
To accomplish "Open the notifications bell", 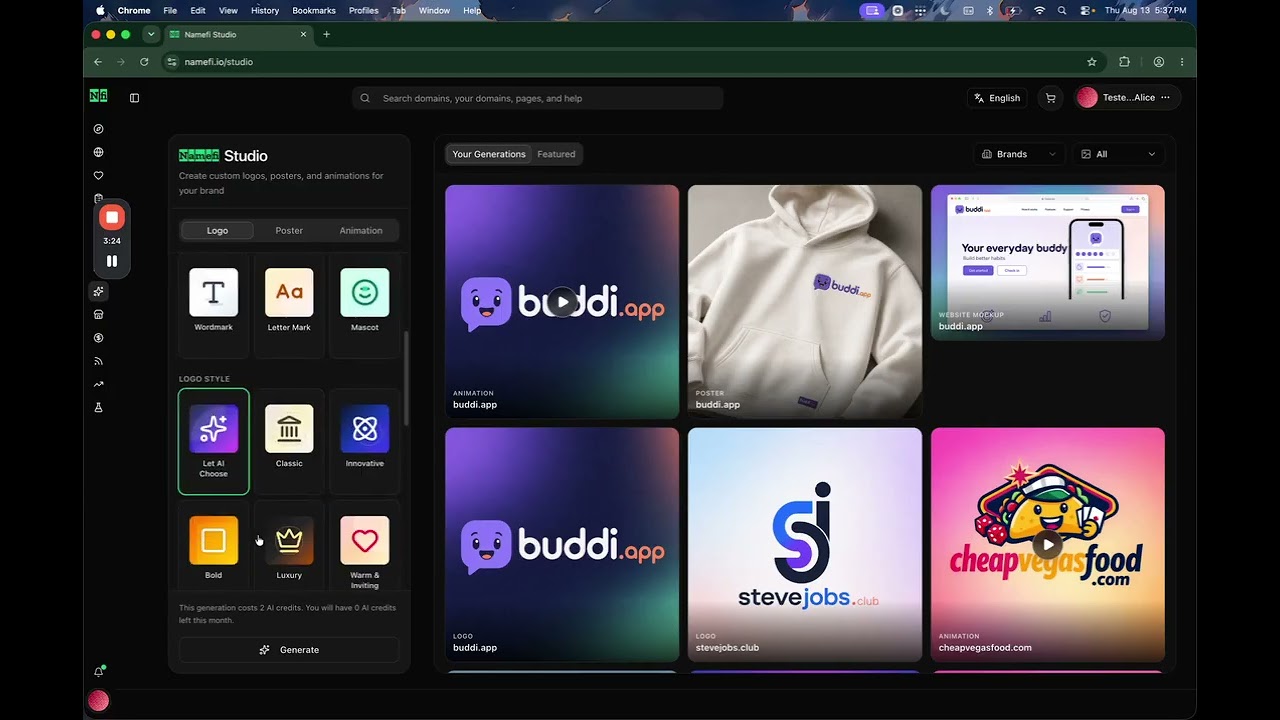I will click(98, 672).
